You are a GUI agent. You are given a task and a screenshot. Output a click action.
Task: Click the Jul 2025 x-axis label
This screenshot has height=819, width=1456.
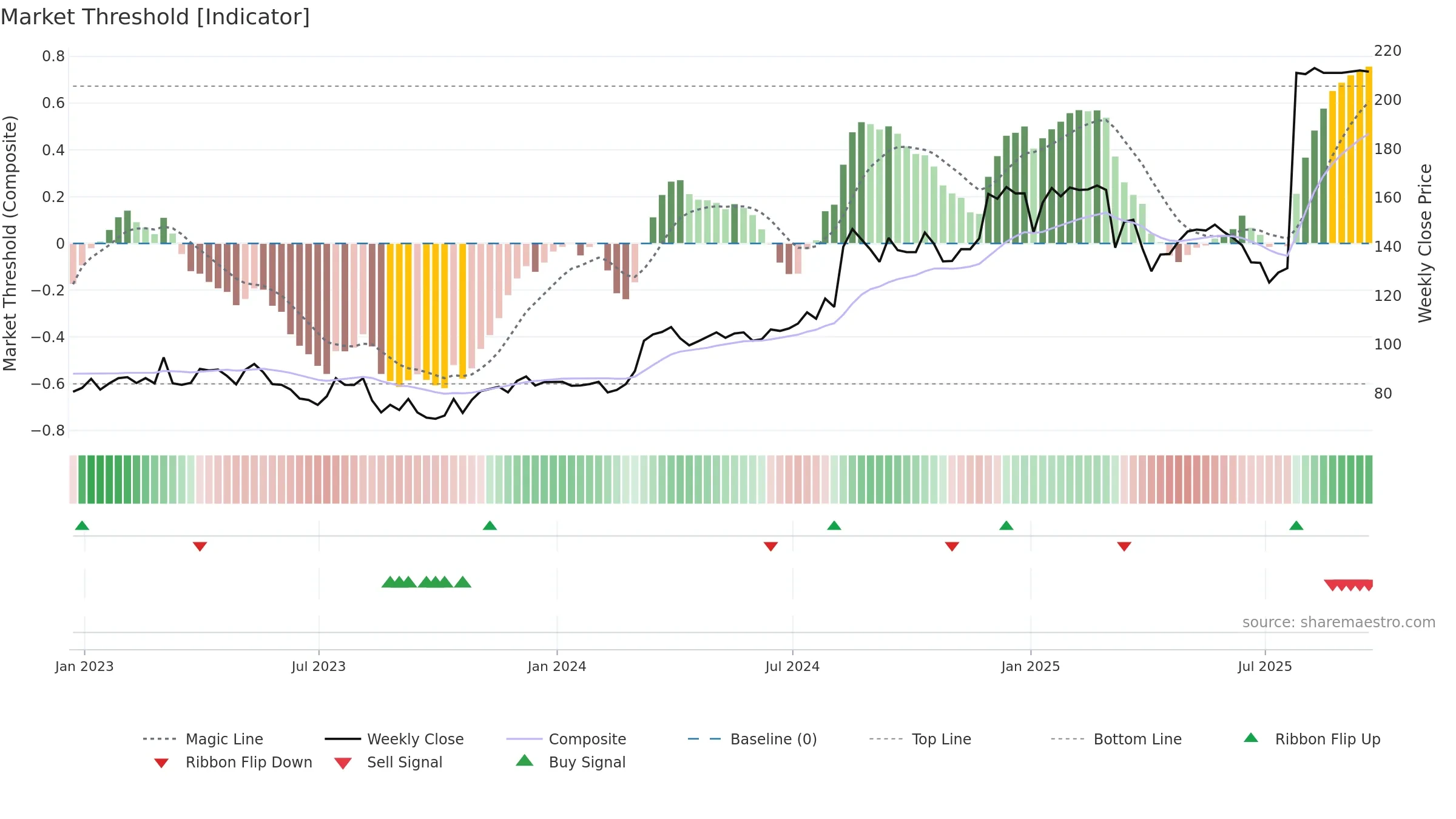pos(1265,667)
